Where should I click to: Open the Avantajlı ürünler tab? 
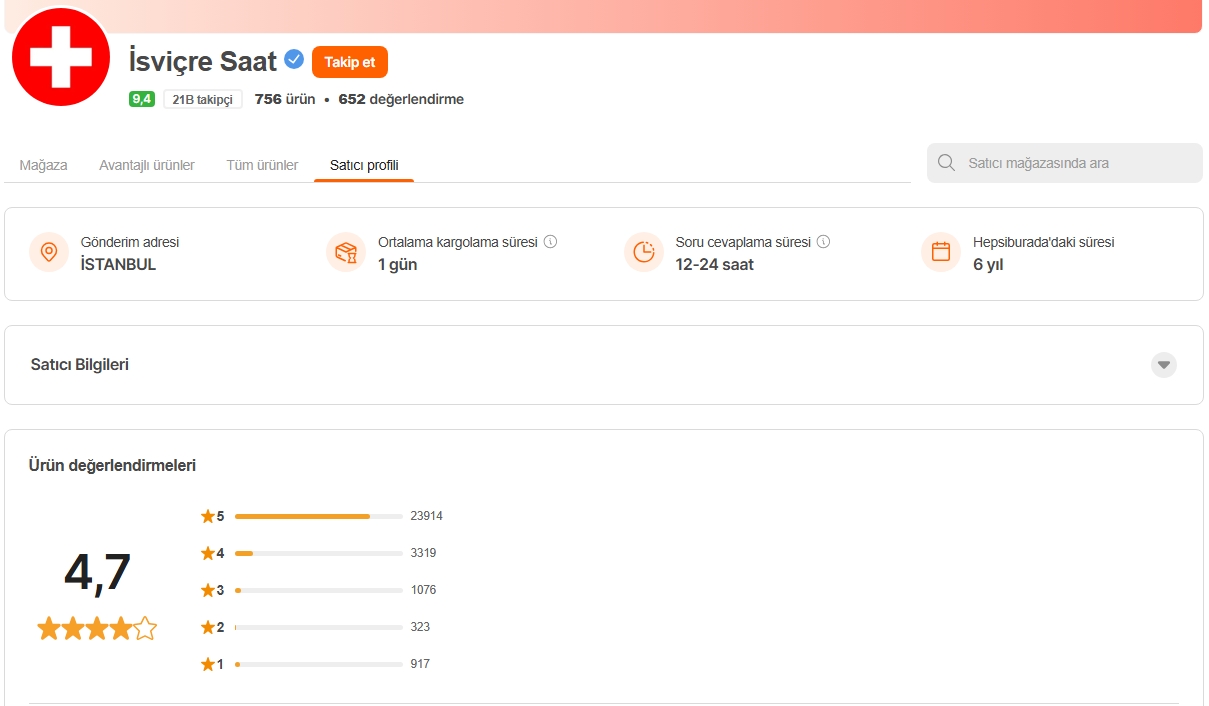click(147, 165)
